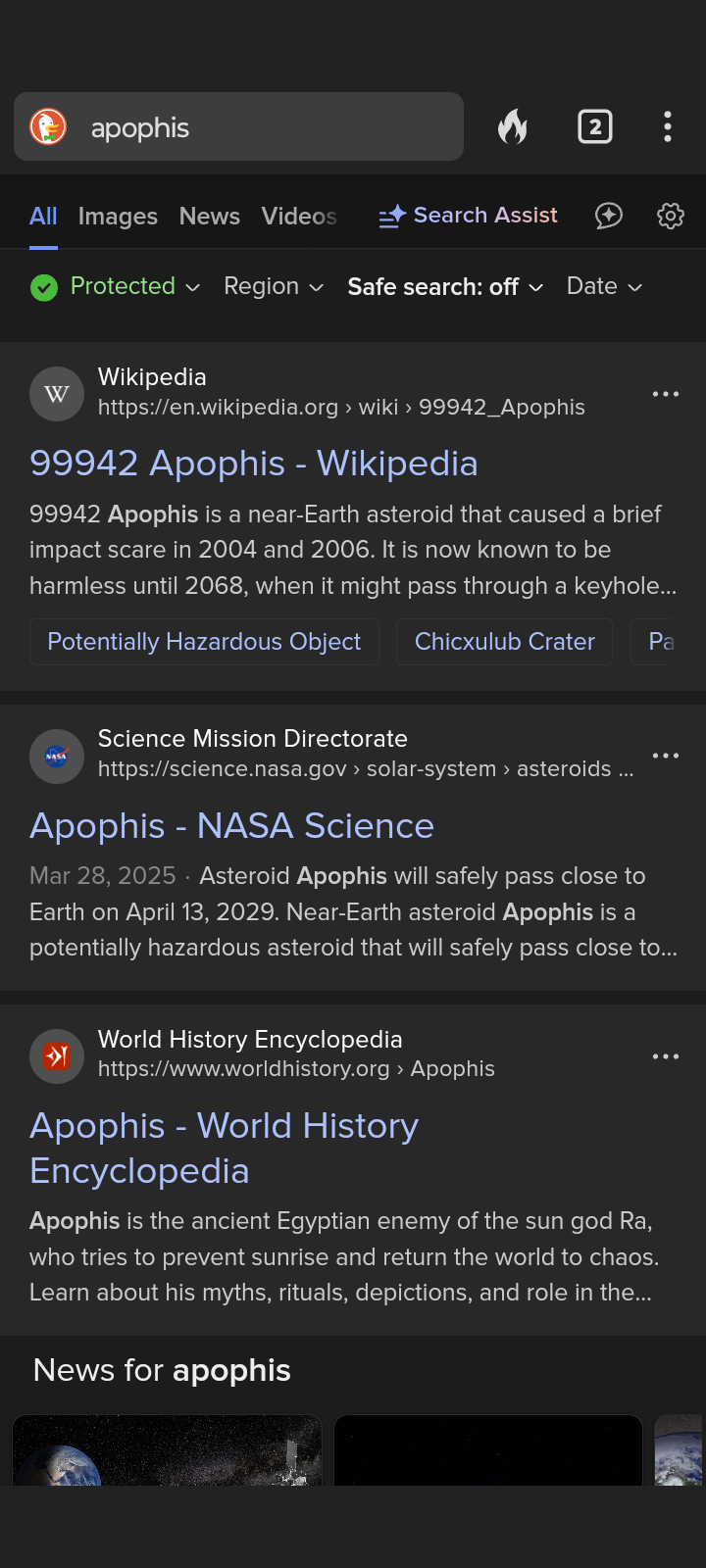The height and width of the screenshot is (1568, 706).
Task: Tap the DuckDuckGo logo in address bar
Action: click(48, 126)
